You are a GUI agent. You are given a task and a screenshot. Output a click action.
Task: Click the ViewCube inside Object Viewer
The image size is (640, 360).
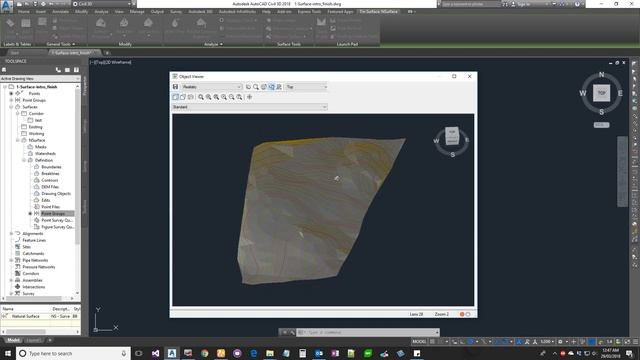tap(452, 136)
